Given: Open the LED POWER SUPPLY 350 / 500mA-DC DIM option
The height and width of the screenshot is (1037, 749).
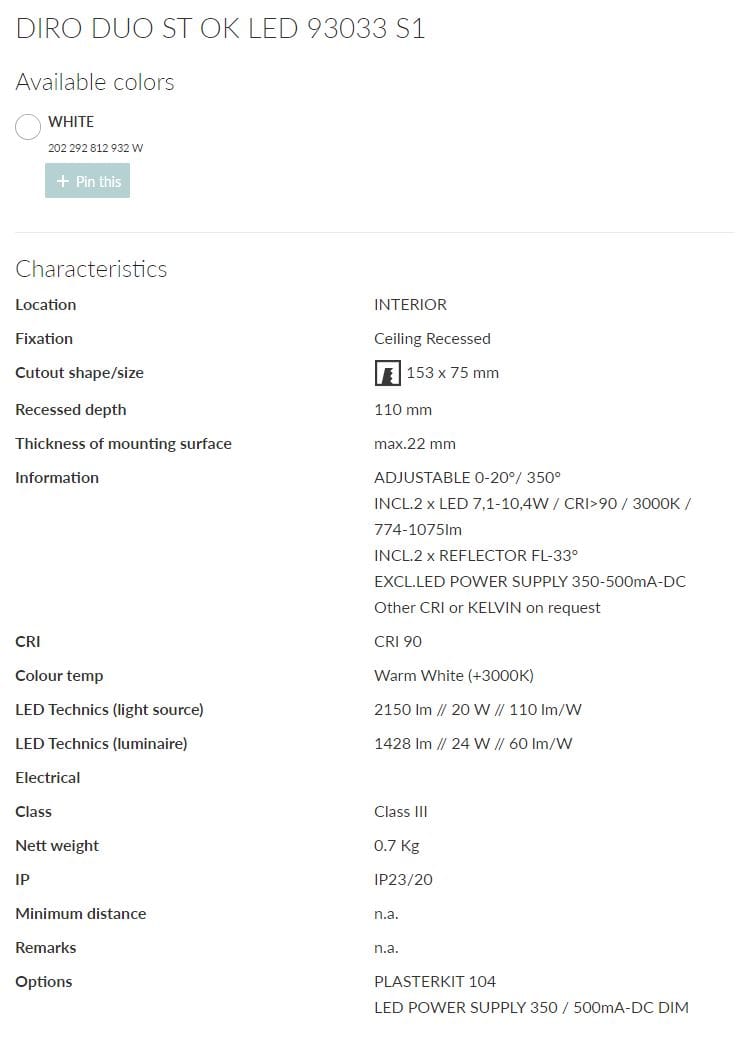Looking at the screenshot, I should [x=531, y=1007].
